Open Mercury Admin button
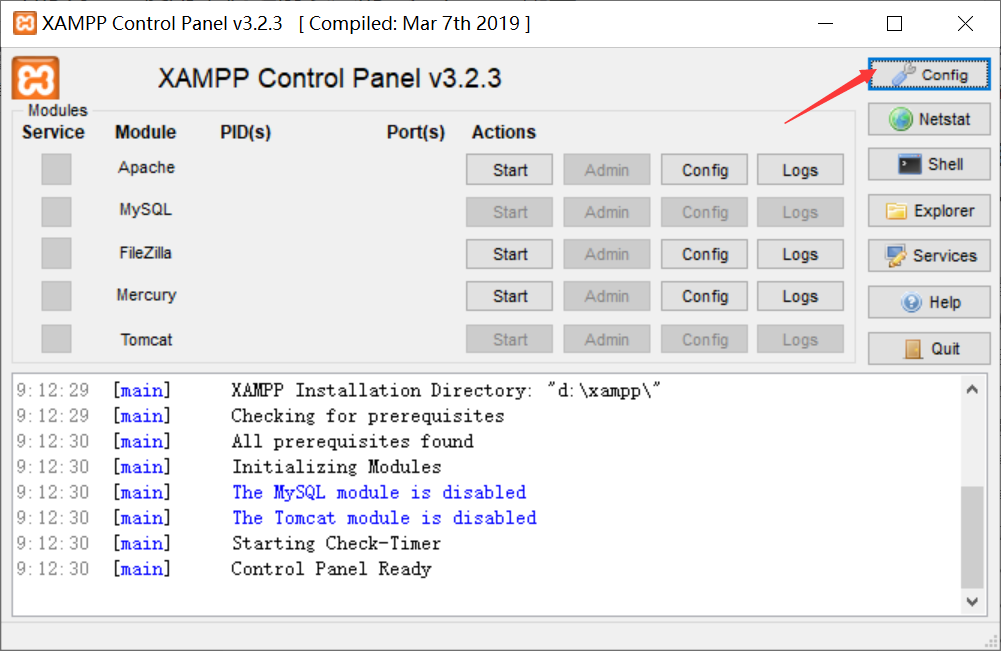1001x651 pixels. 606,296
